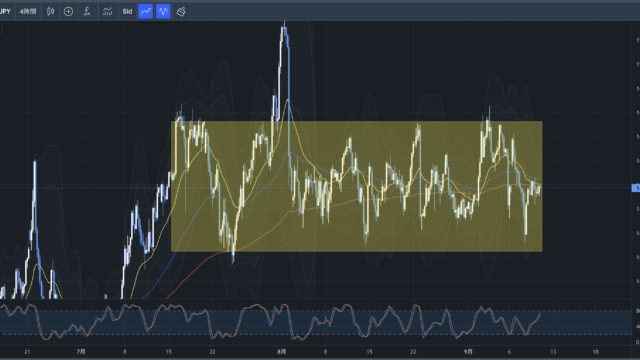Screen dimensions: 640x360
Task: Open the chart templates icon
Action: pyautogui.click(x=107, y=11)
